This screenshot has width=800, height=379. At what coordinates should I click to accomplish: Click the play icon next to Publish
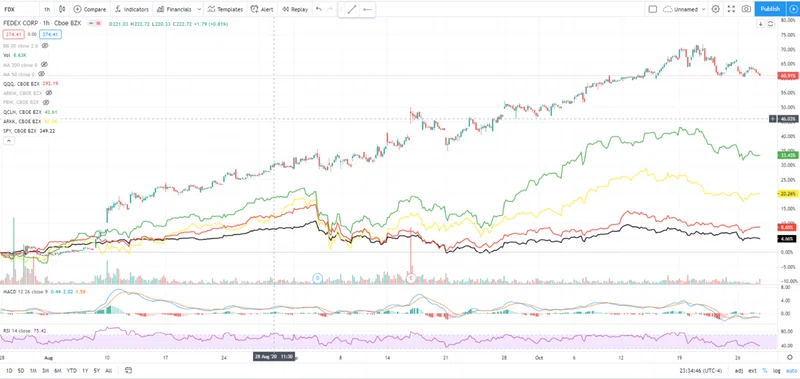coord(793,9)
